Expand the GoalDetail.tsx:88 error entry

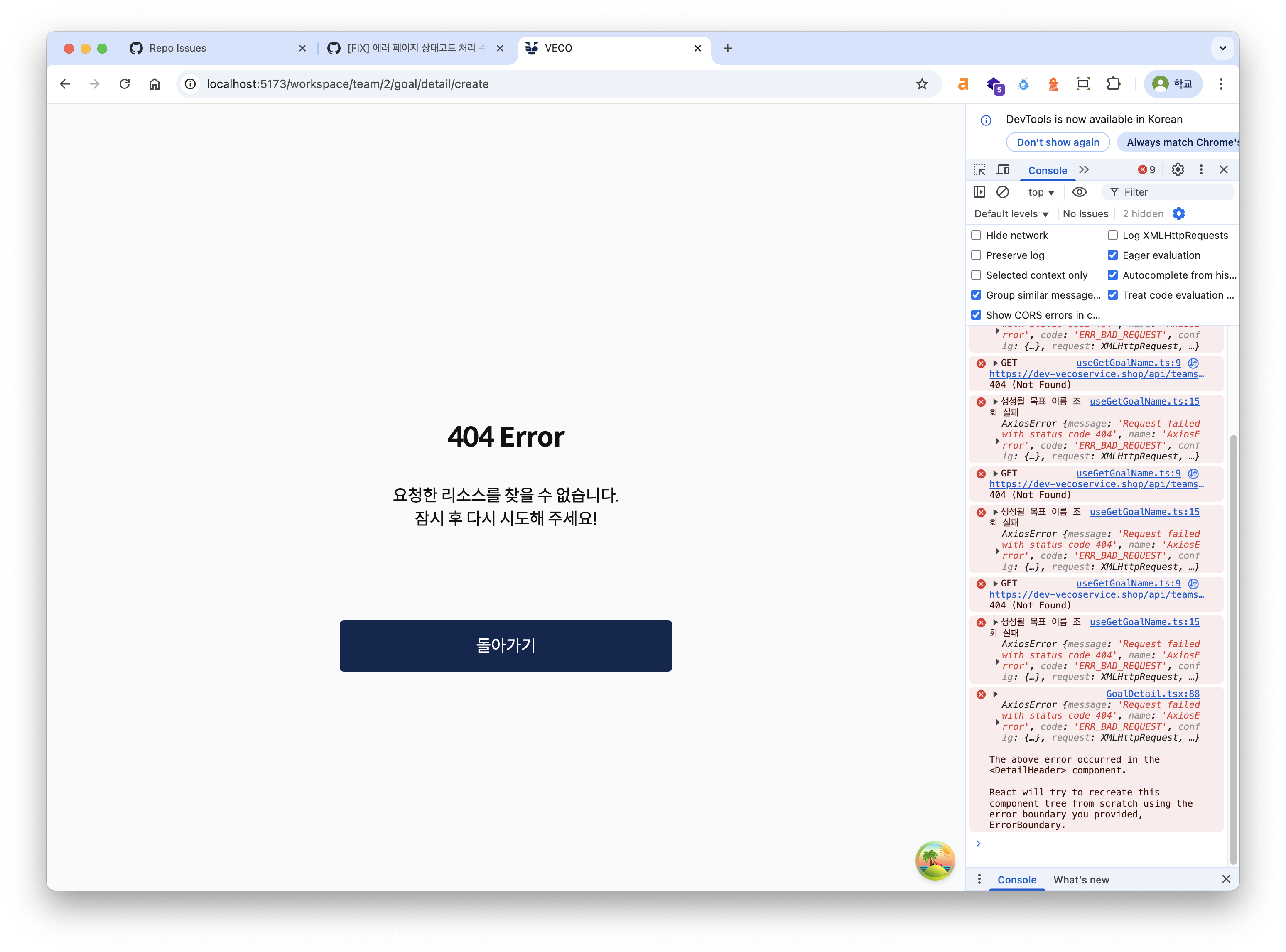click(995, 694)
